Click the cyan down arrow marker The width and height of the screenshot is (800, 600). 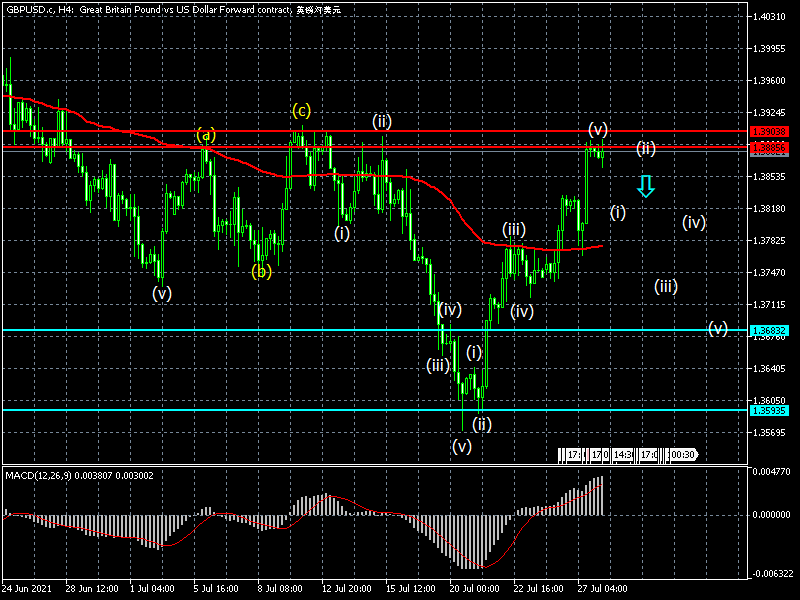(646, 185)
